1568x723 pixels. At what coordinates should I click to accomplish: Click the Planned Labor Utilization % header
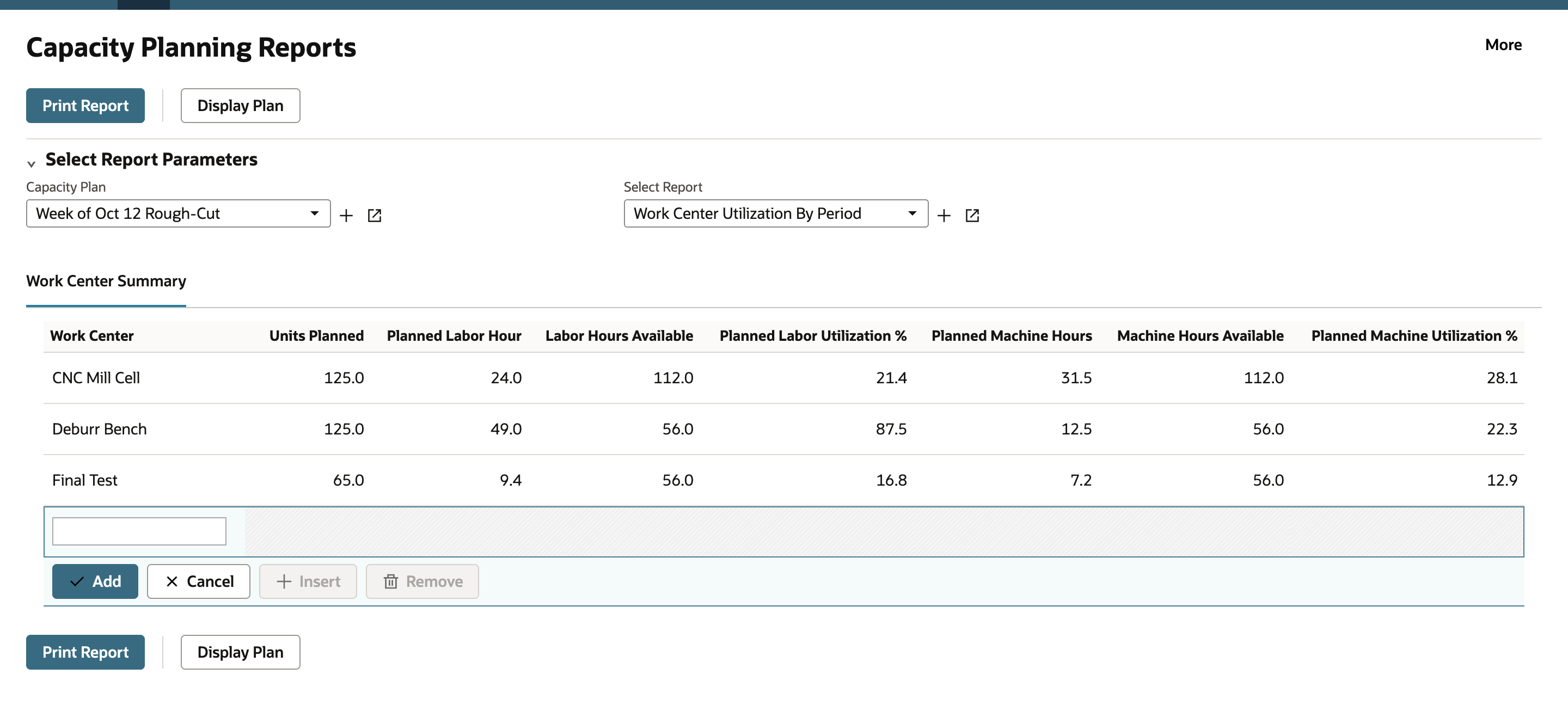(x=813, y=336)
